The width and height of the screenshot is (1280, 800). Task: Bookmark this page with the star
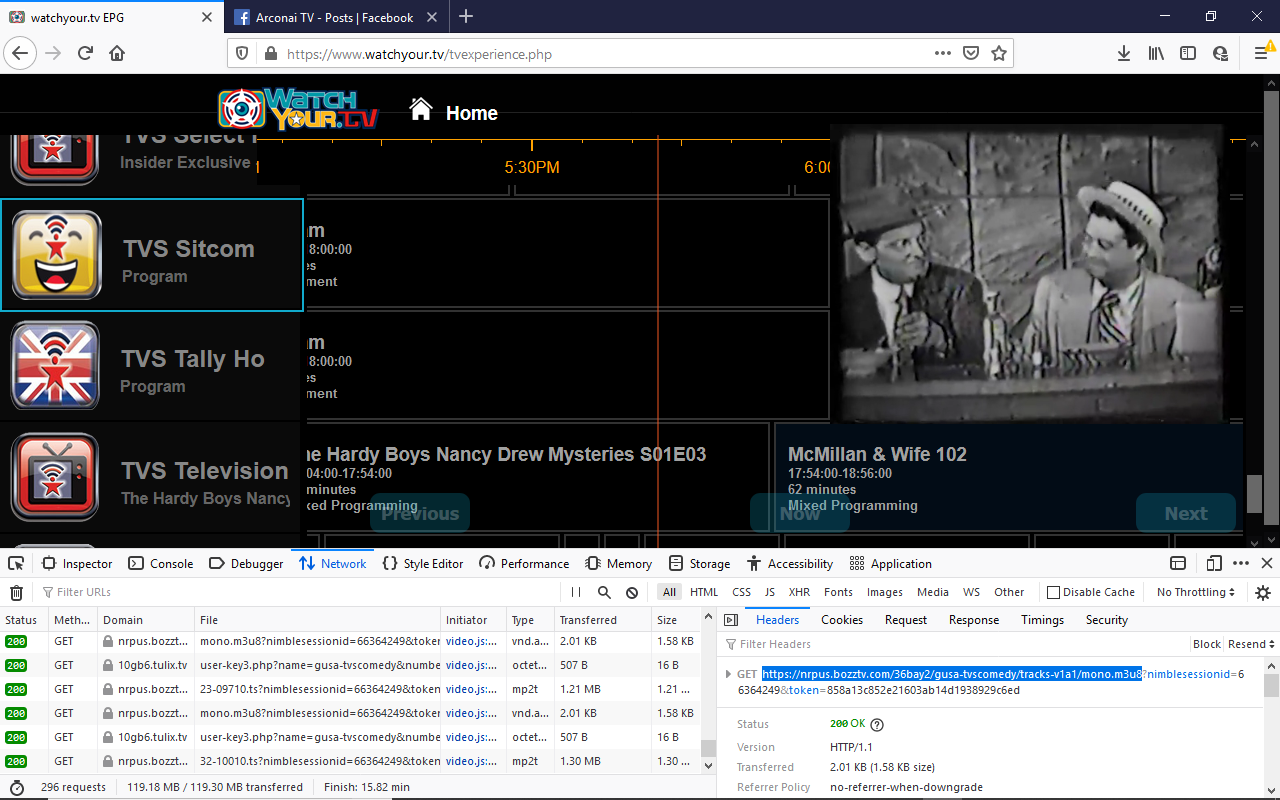point(998,53)
